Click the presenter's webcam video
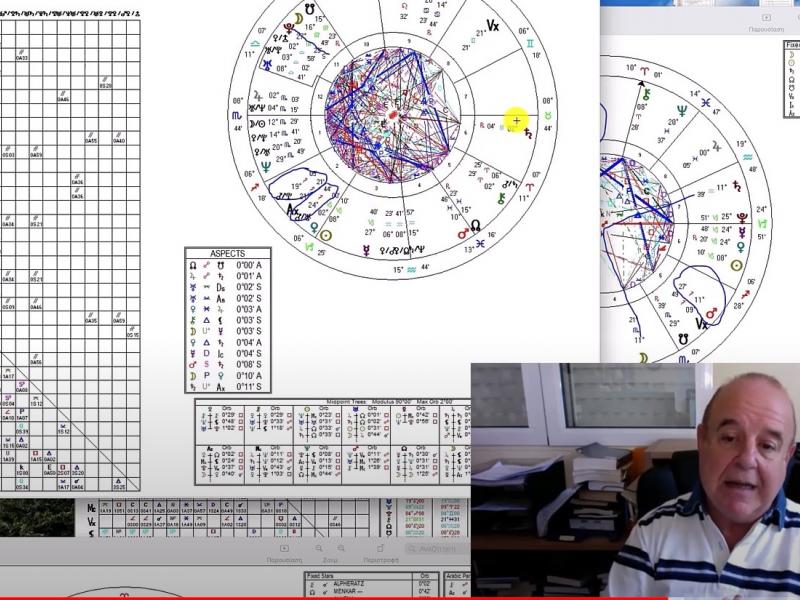The height and width of the screenshot is (600, 800). pyautogui.click(x=635, y=480)
